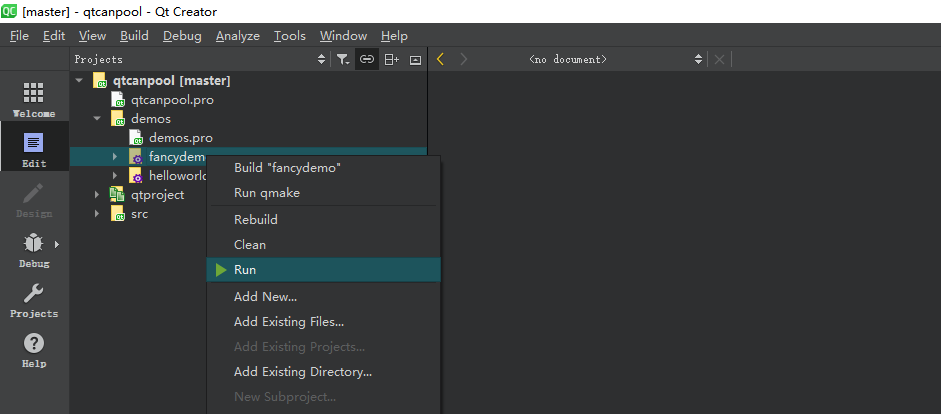Switch to Welcome mode

pos(34,97)
